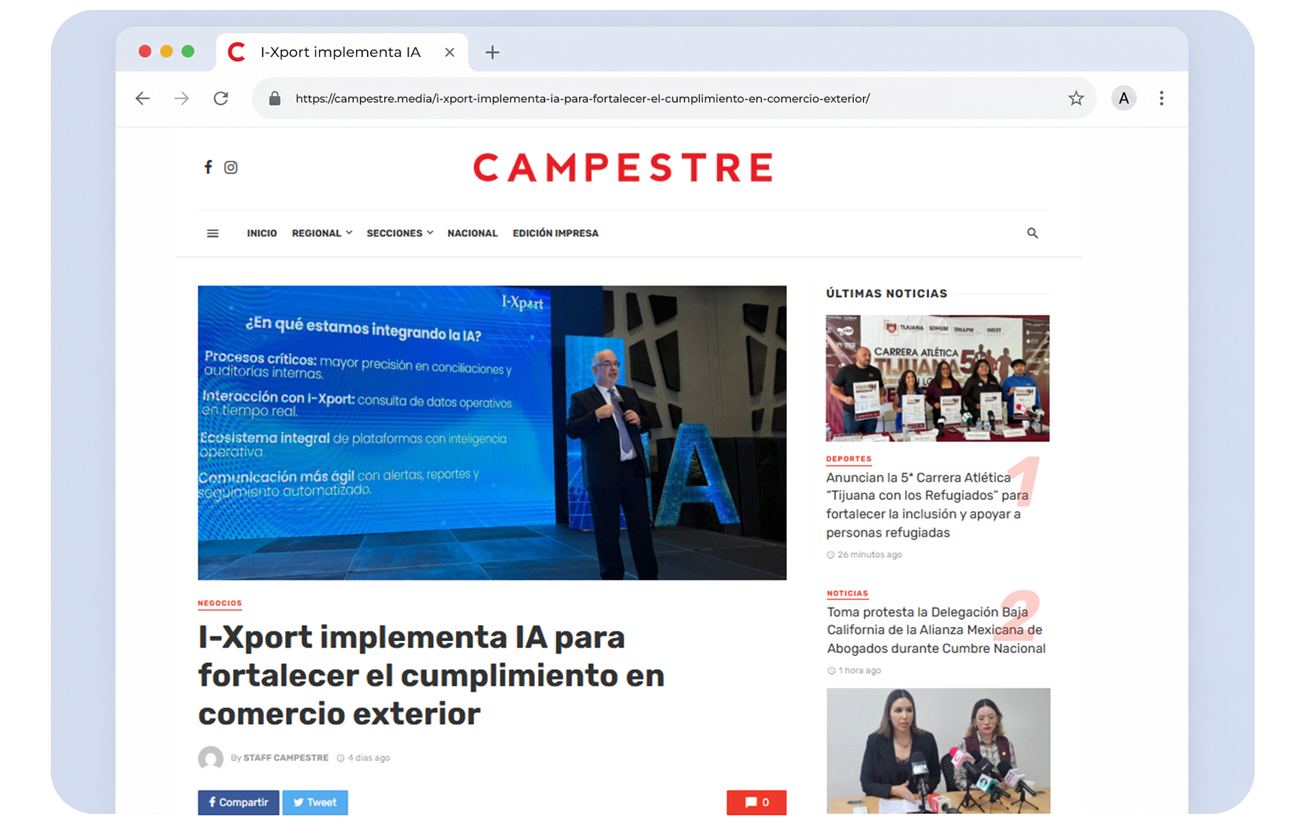Click the NOTICIAS category tag
Image resolution: width=1300 pixels, height=823 pixels.
[x=848, y=593]
